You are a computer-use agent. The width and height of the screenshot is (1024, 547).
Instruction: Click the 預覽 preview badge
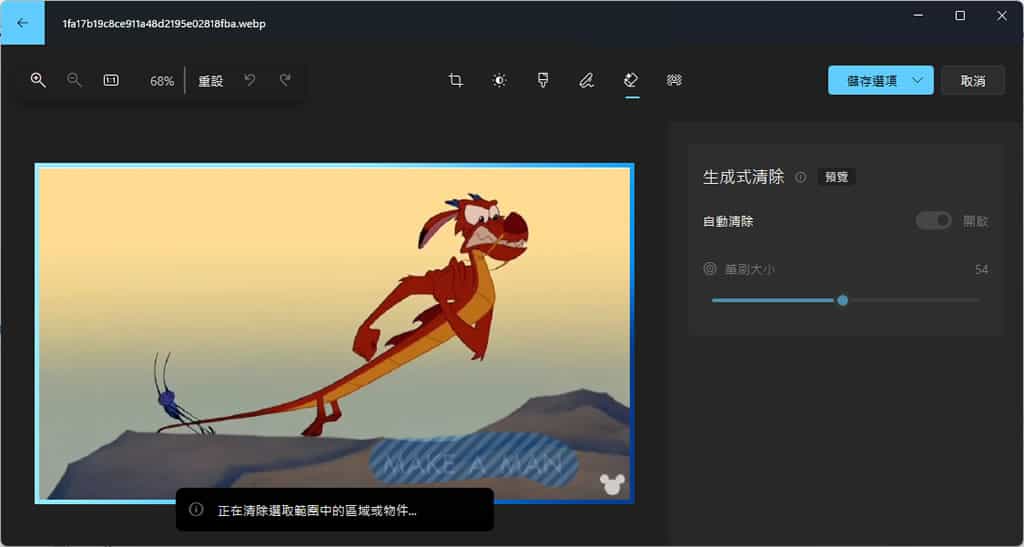(x=837, y=177)
